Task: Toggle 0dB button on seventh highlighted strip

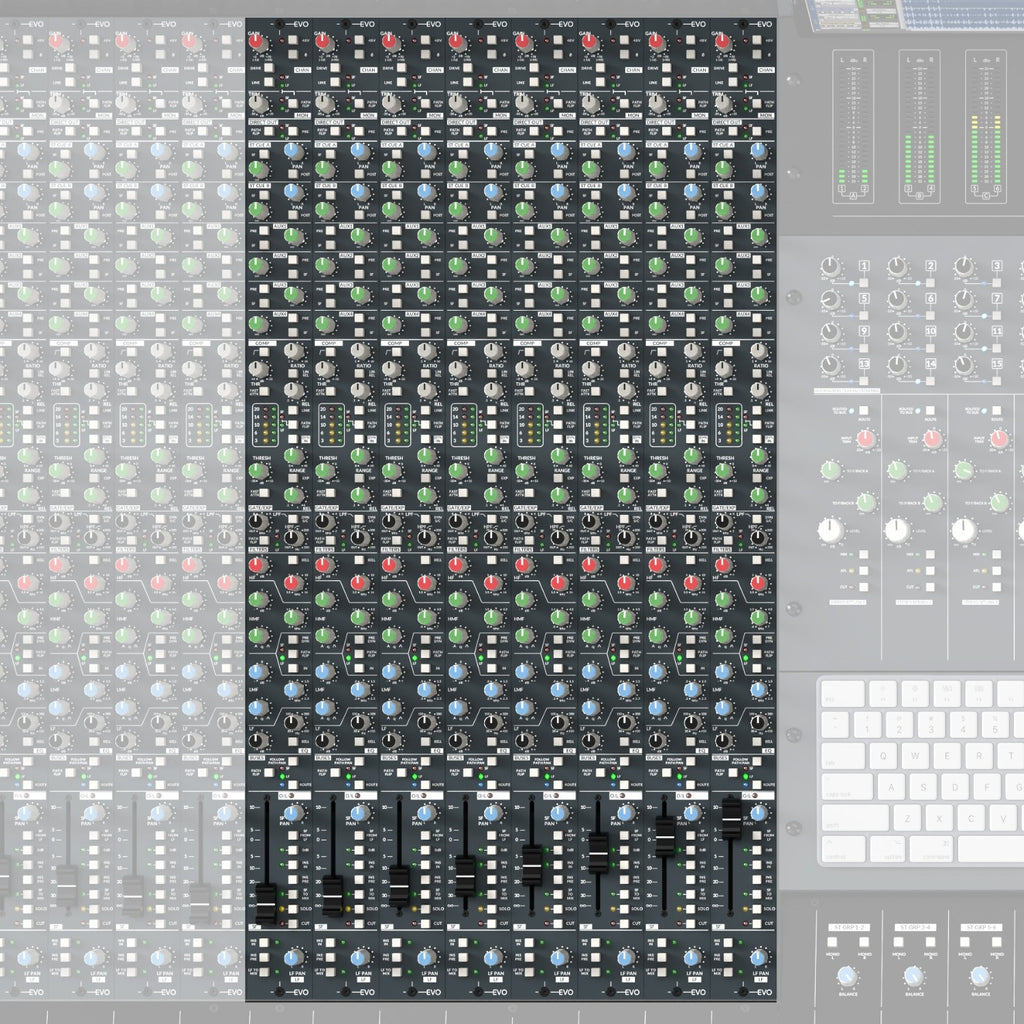Action: click(x=690, y=850)
